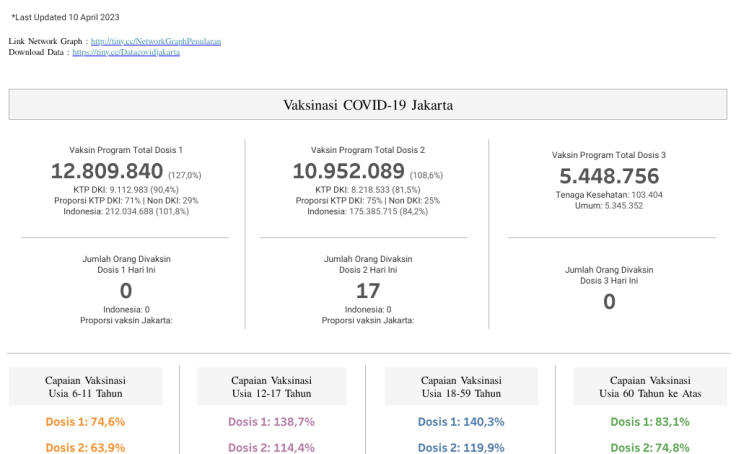Screen dimensions: 736x454
Task: Select the Capaian Vaksinasi Usia 60 Tahun ke Atas card
Action: tap(650, 387)
